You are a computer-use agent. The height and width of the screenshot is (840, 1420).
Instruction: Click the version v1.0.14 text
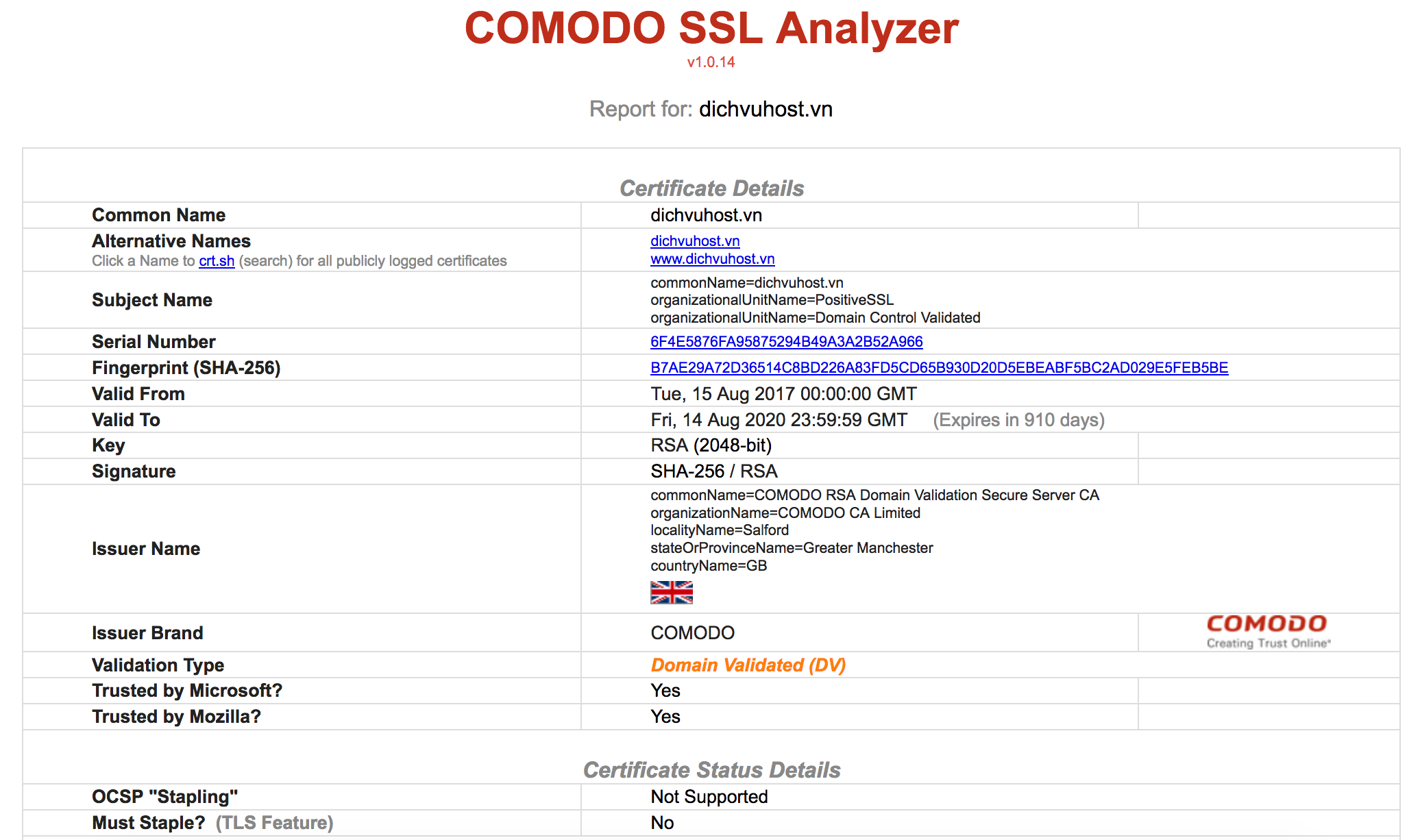click(711, 62)
